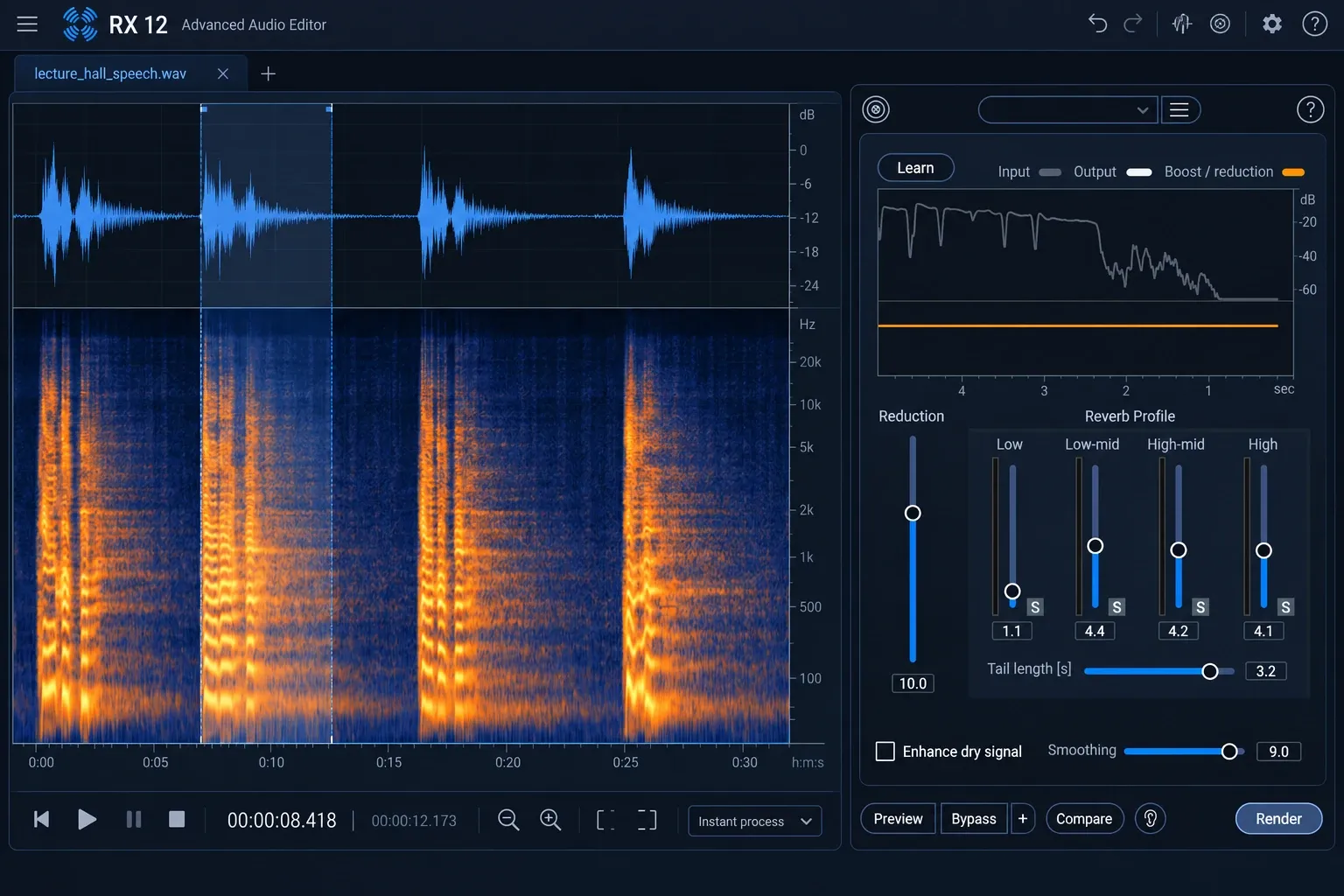This screenshot has height=896, width=1344.
Task: Add Bypass option with plus button
Action: pyautogui.click(x=1022, y=819)
